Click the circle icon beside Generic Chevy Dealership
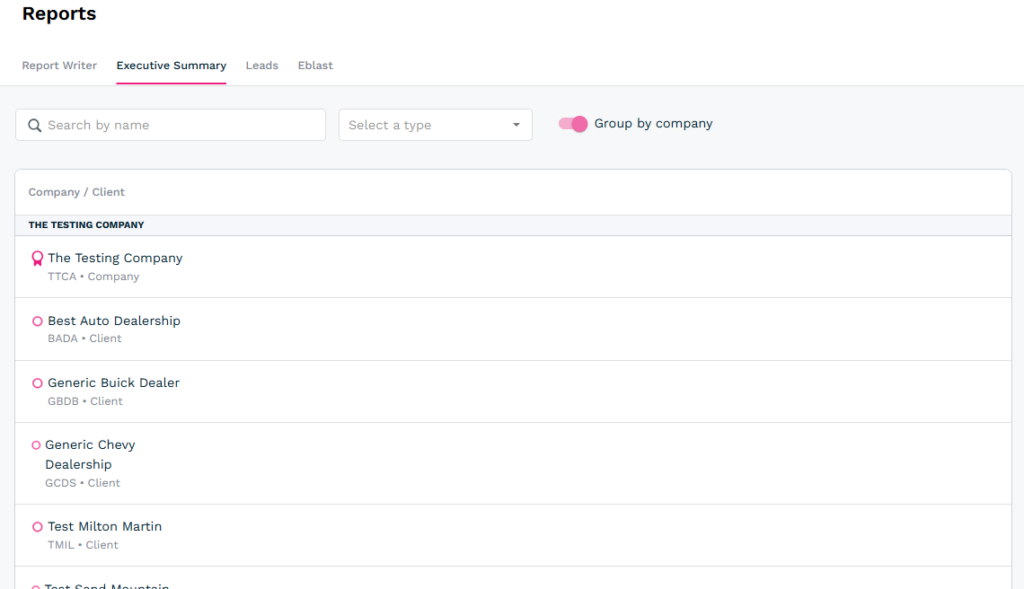The width and height of the screenshot is (1024, 589). click(x=36, y=445)
